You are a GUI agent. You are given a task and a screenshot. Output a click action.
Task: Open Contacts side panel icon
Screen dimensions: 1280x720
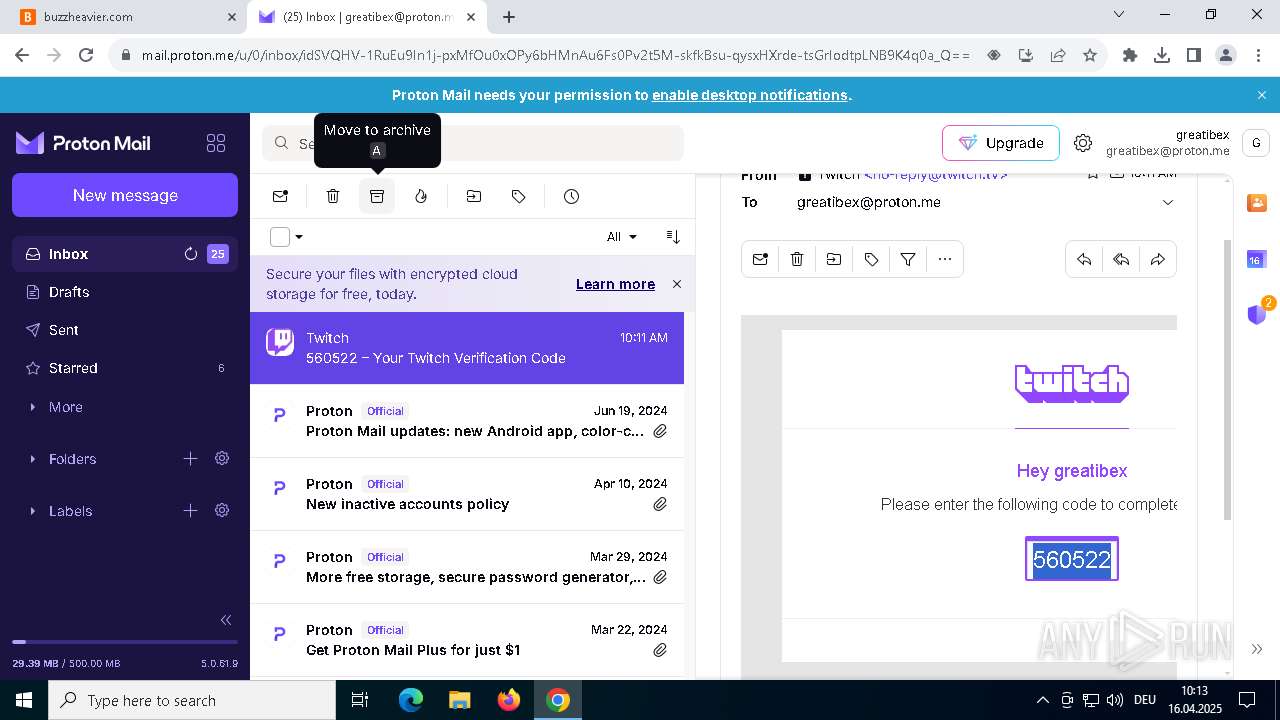pyautogui.click(x=1257, y=203)
